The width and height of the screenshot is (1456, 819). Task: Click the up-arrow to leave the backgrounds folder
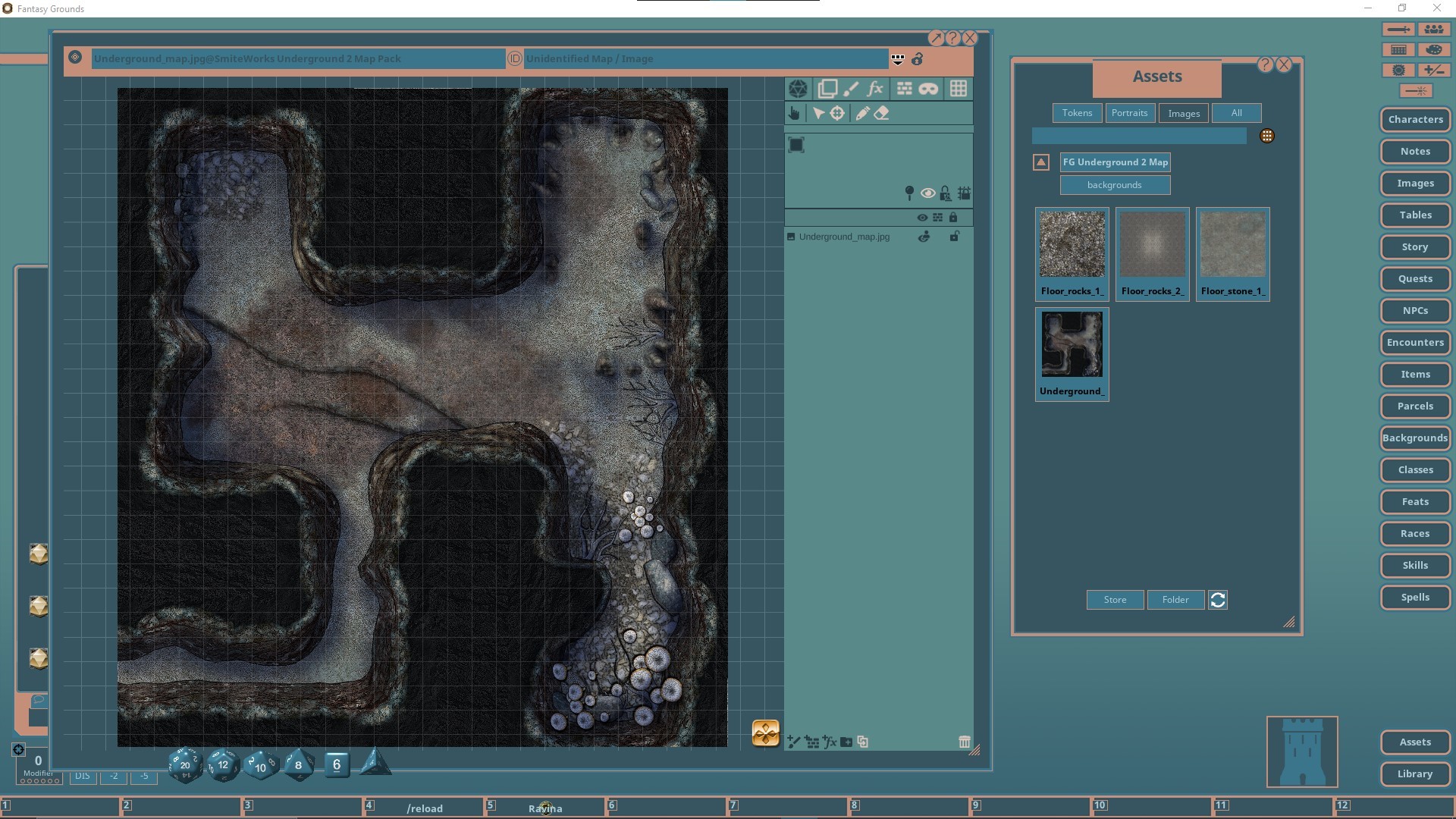click(1040, 162)
